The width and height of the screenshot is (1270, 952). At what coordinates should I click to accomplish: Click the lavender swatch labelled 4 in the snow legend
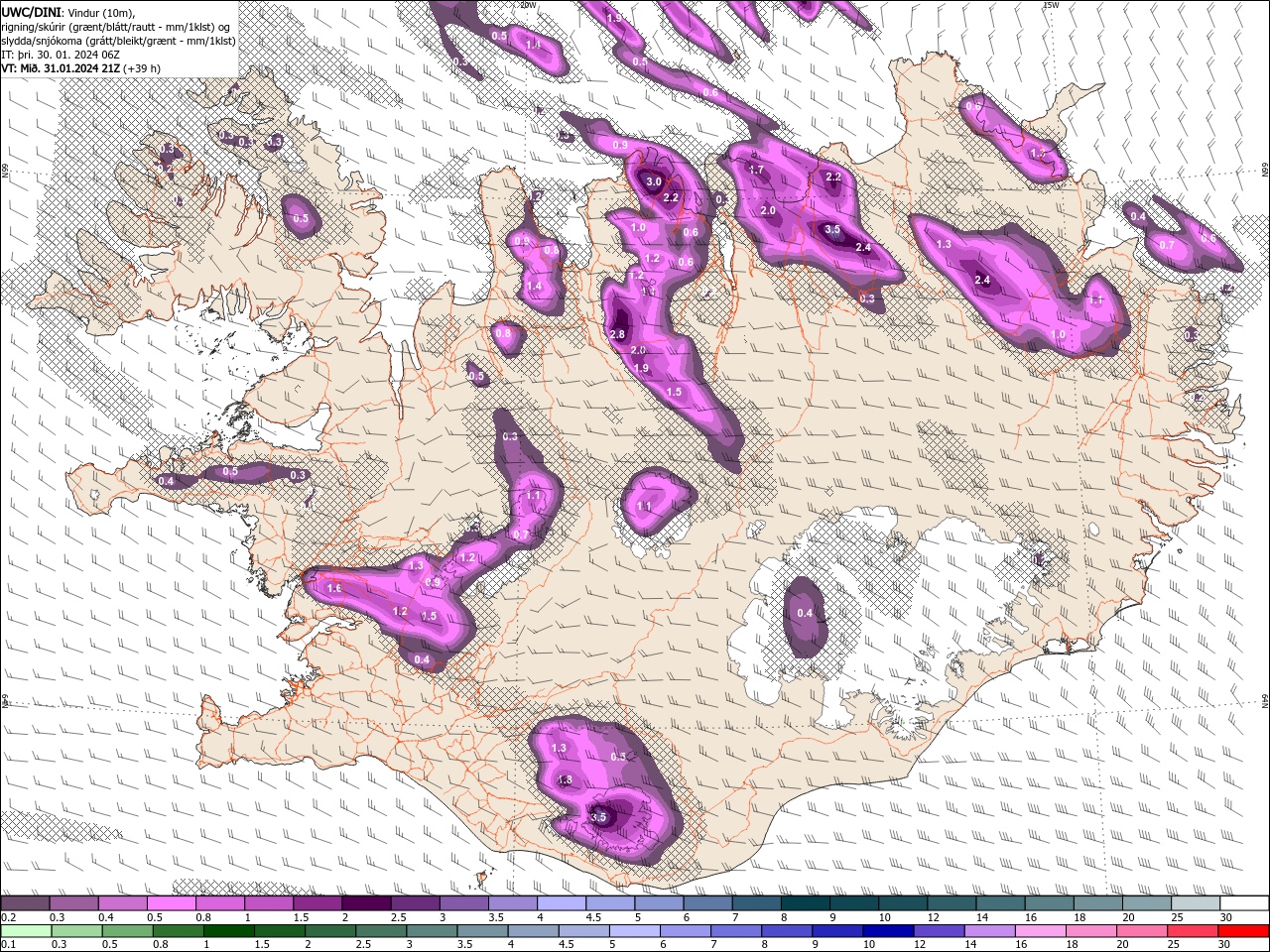(x=562, y=903)
